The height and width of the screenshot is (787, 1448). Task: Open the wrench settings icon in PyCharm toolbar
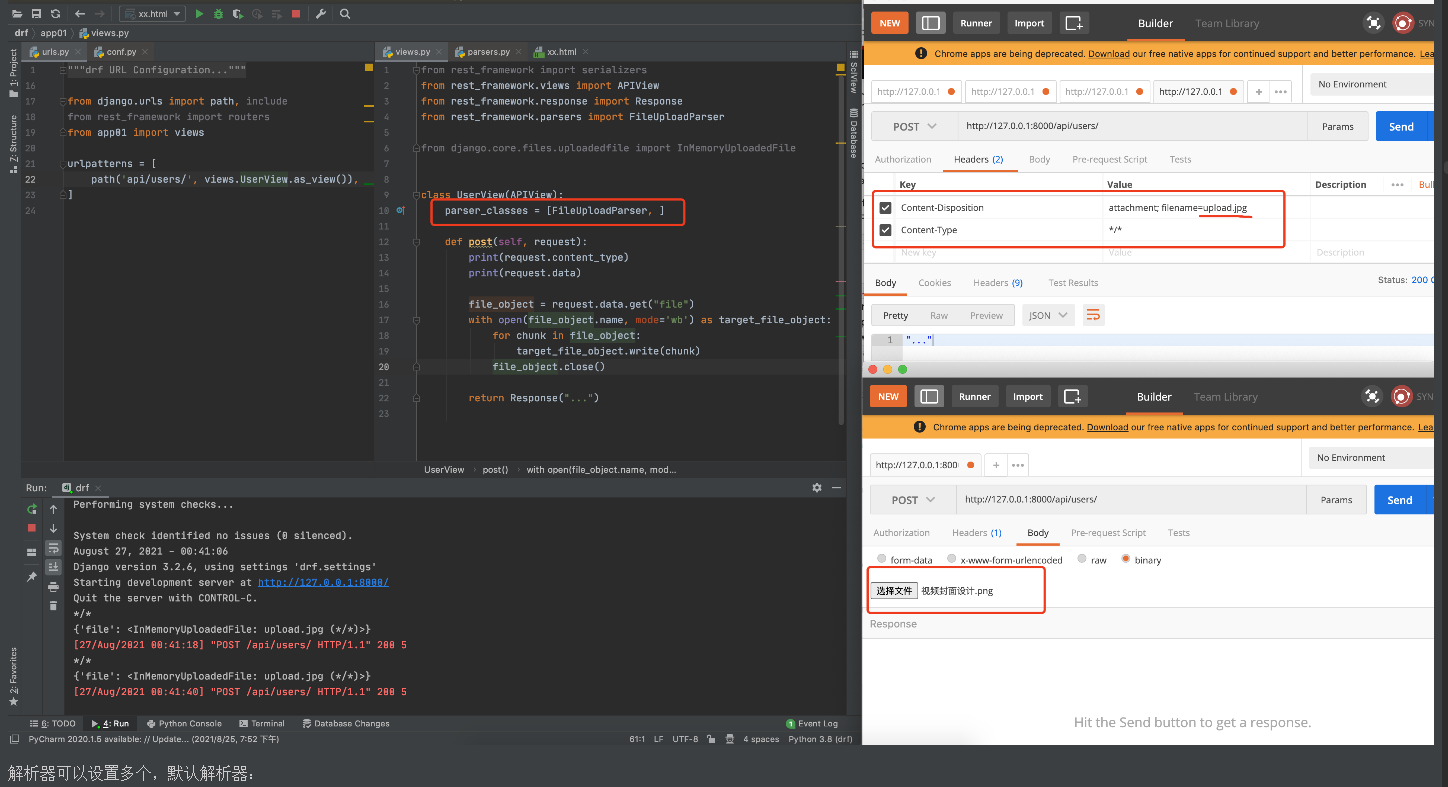pos(320,14)
